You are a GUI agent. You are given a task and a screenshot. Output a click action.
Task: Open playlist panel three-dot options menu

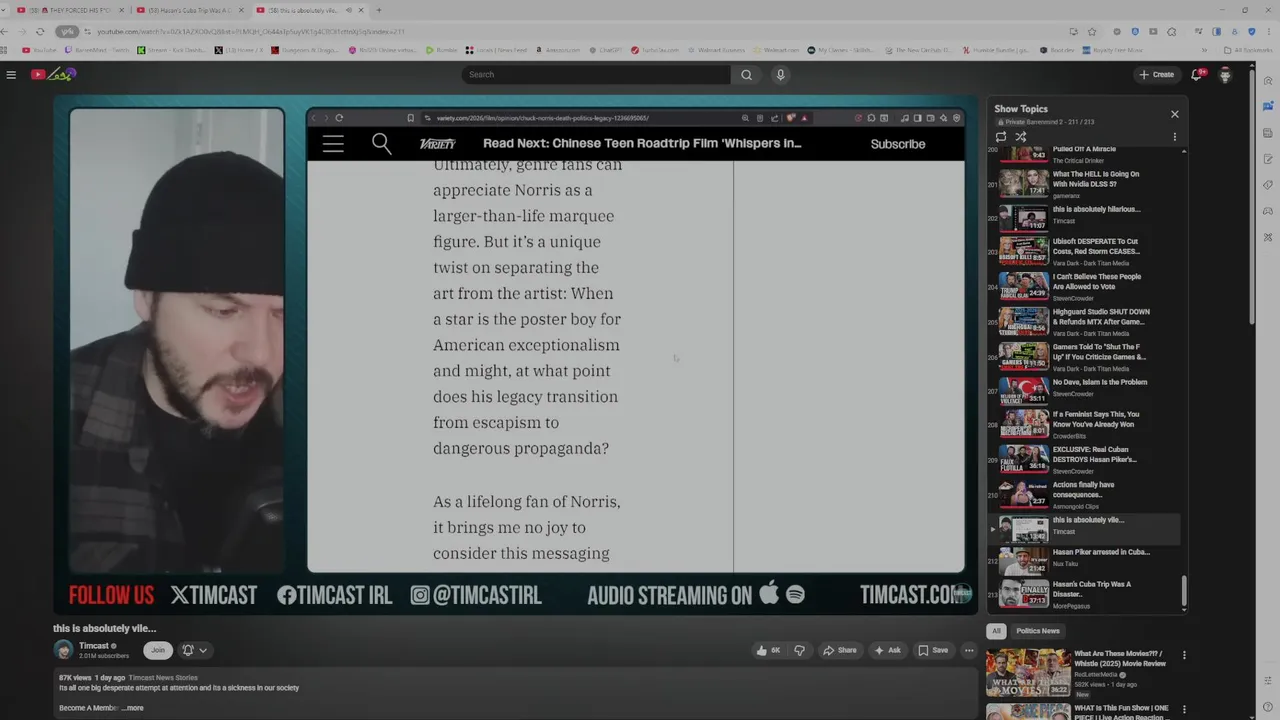[x=1175, y=137]
